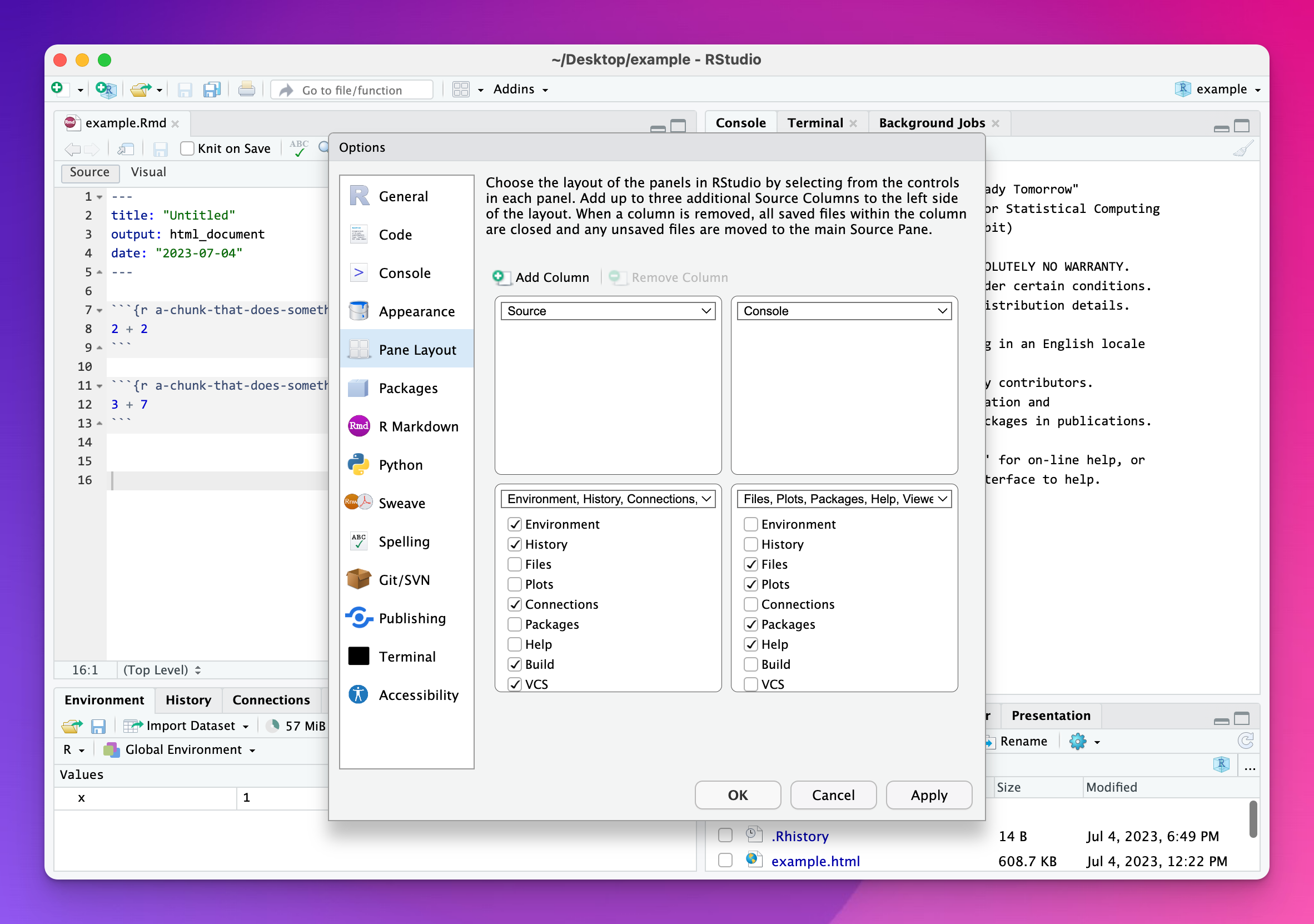The height and width of the screenshot is (924, 1314).
Task: Toggle the Knit on Save checkbox
Action: (187, 148)
